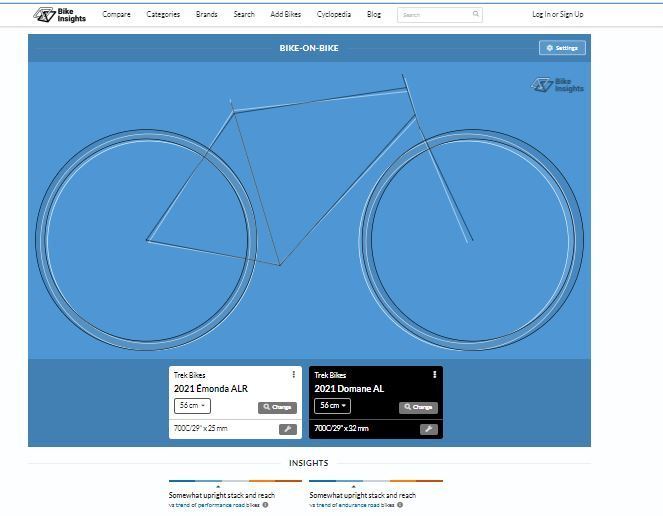Image resolution: width=663 pixels, height=516 pixels.
Task: Click info icon beside endurance road bikes
Action: [x=400, y=505]
